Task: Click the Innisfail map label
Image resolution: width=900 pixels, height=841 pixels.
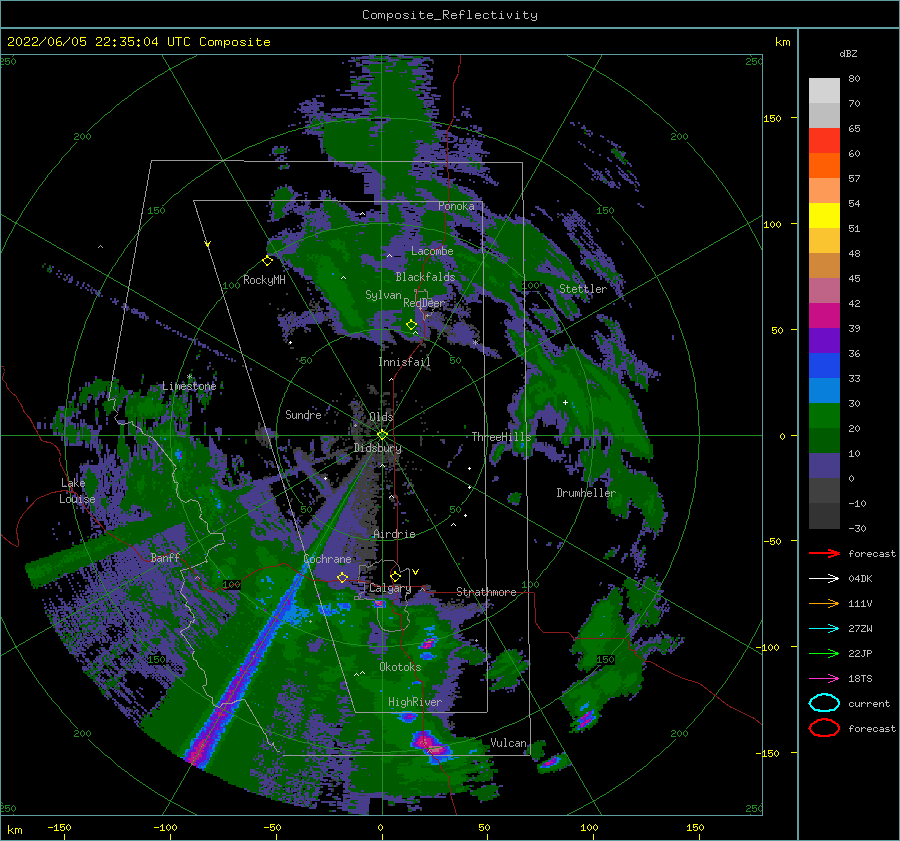Action: [x=404, y=362]
